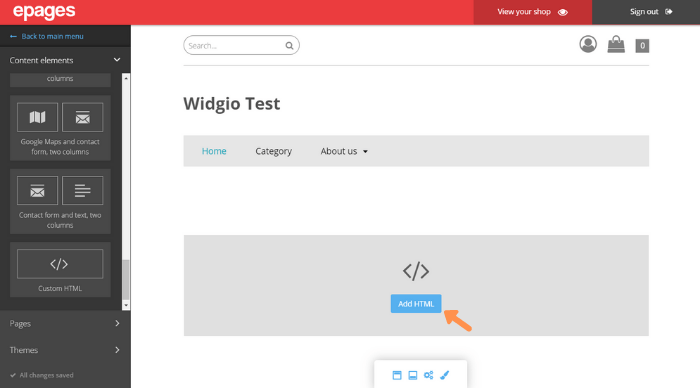The width and height of the screenshot is (700, 389).
Task: Go to the Home navigation tab
Action: [214, 151]
